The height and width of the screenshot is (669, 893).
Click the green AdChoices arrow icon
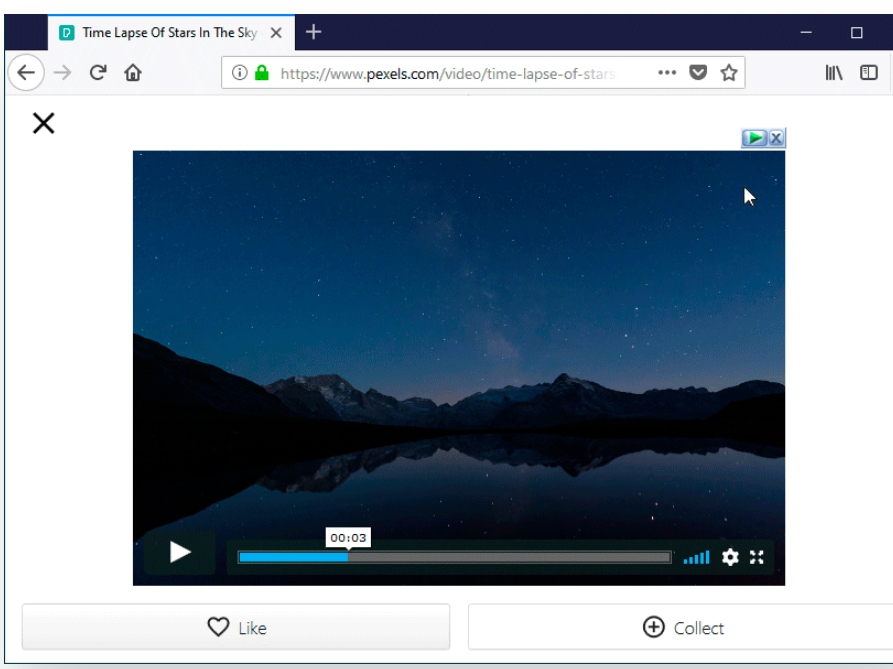pos(755,138)
